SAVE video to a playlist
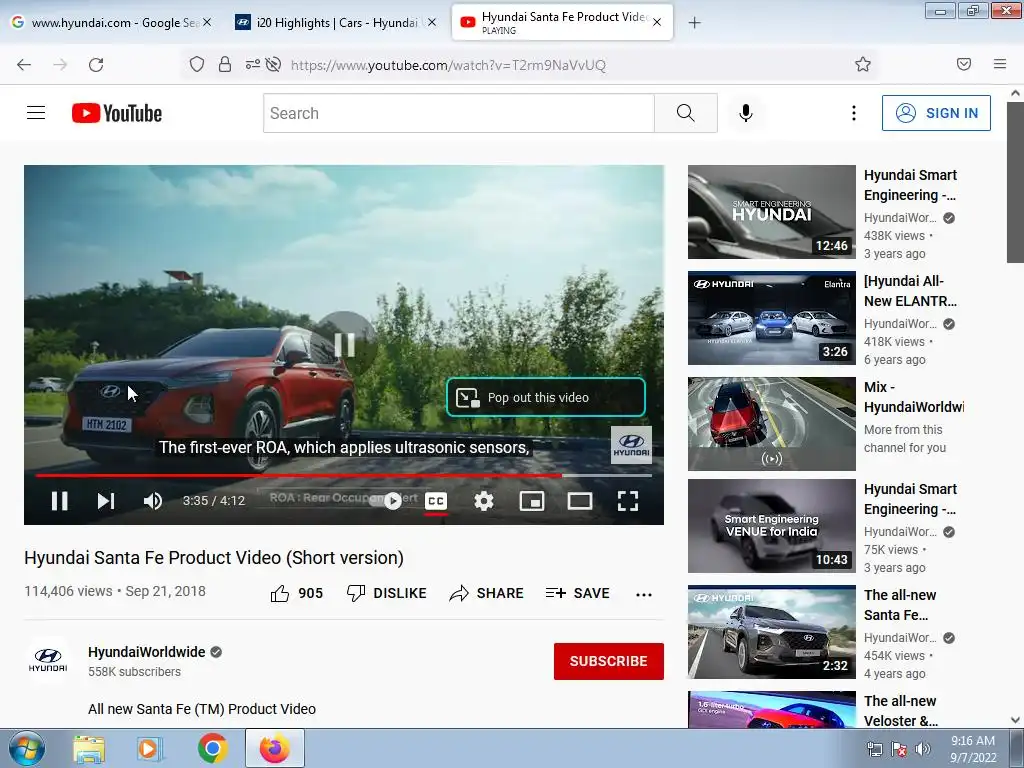 click(x=578, y=593)
